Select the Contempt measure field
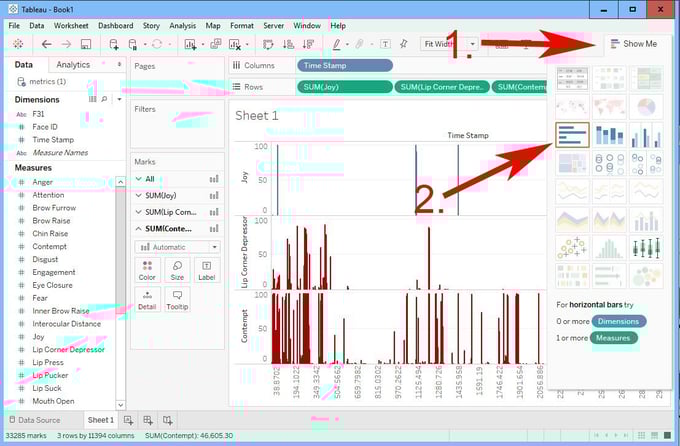The image size is (680, 446). tap(49, 246)
